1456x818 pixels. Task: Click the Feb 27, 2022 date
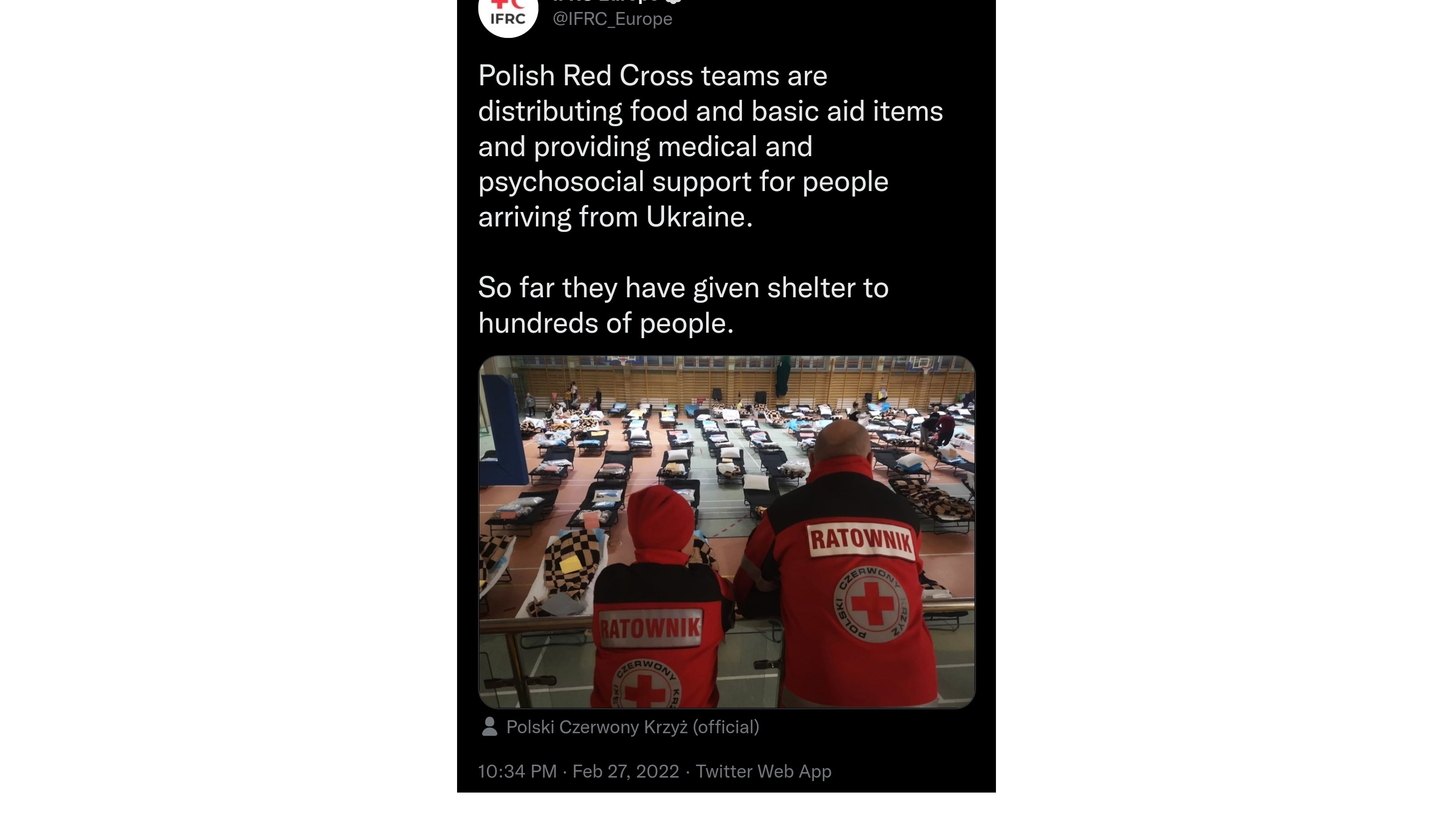[x=626, y=772]
